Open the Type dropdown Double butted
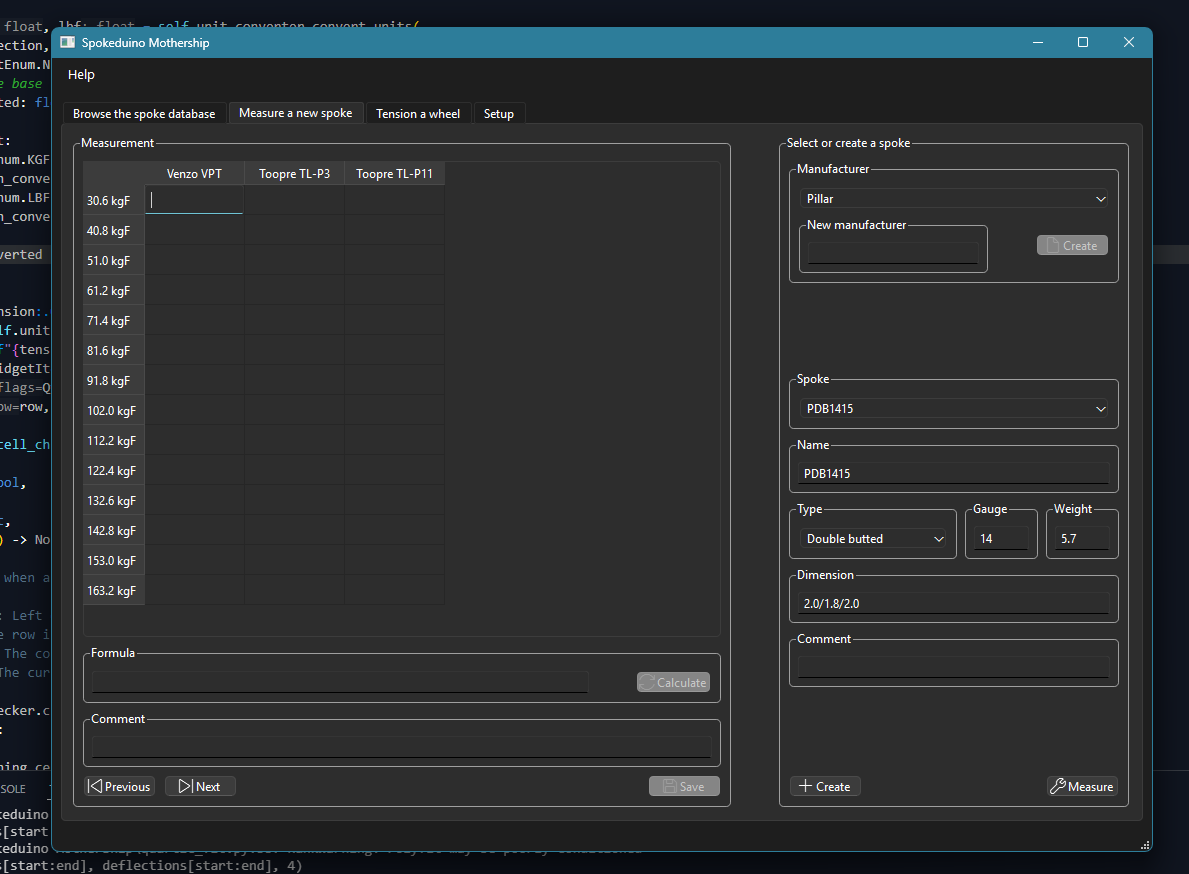The width and height of the screenshot is (1189, 874). [x=873, y=539]
